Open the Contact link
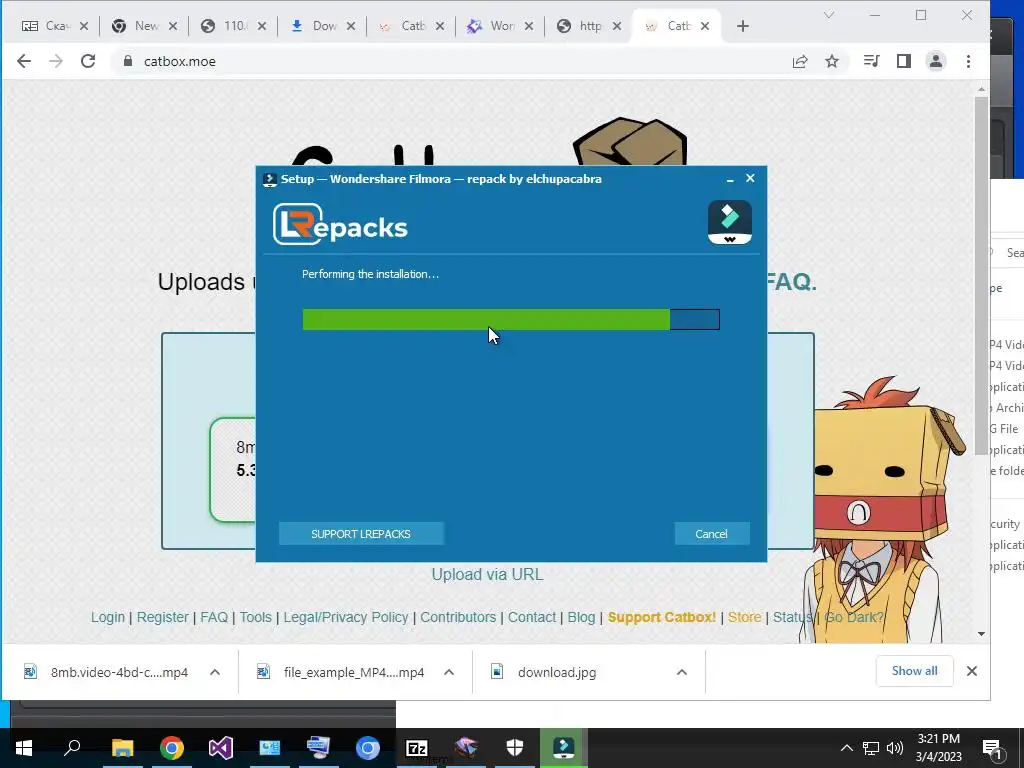1024x768 pixels. (x=532, y=617)
